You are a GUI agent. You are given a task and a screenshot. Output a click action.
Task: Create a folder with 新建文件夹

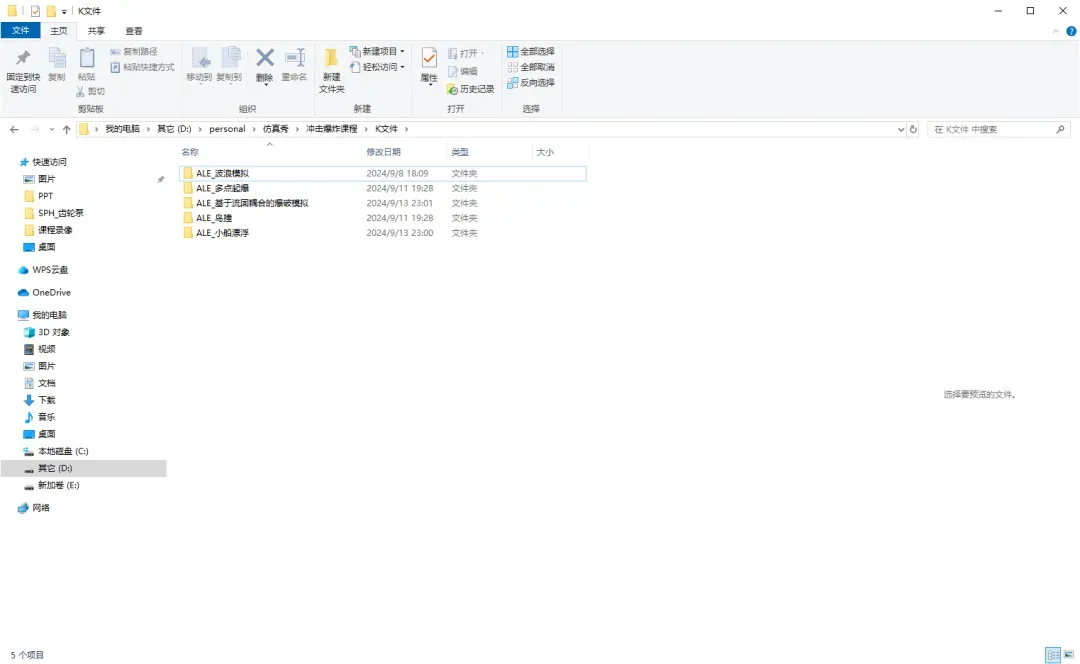[331, 70]
